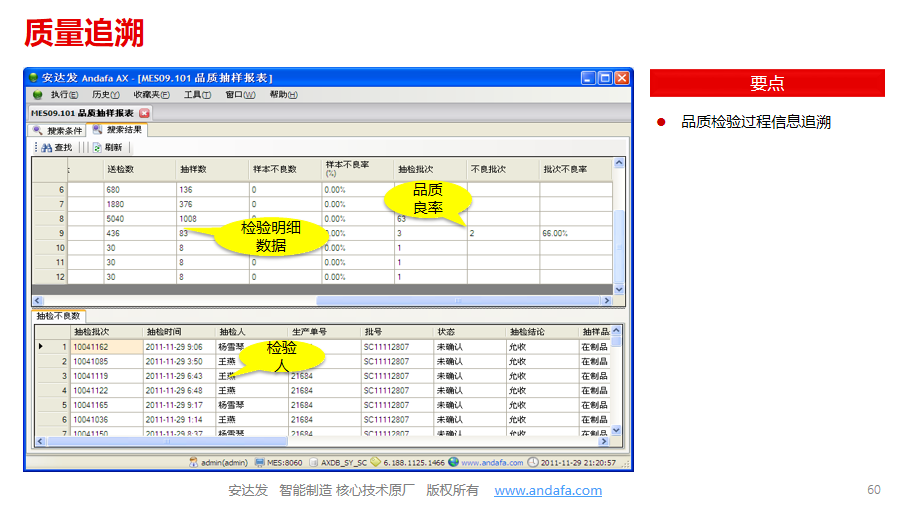Click the MES:8060 server icon in status bar
This screenshot has width=907, height=509.
[x=261, y=463]
